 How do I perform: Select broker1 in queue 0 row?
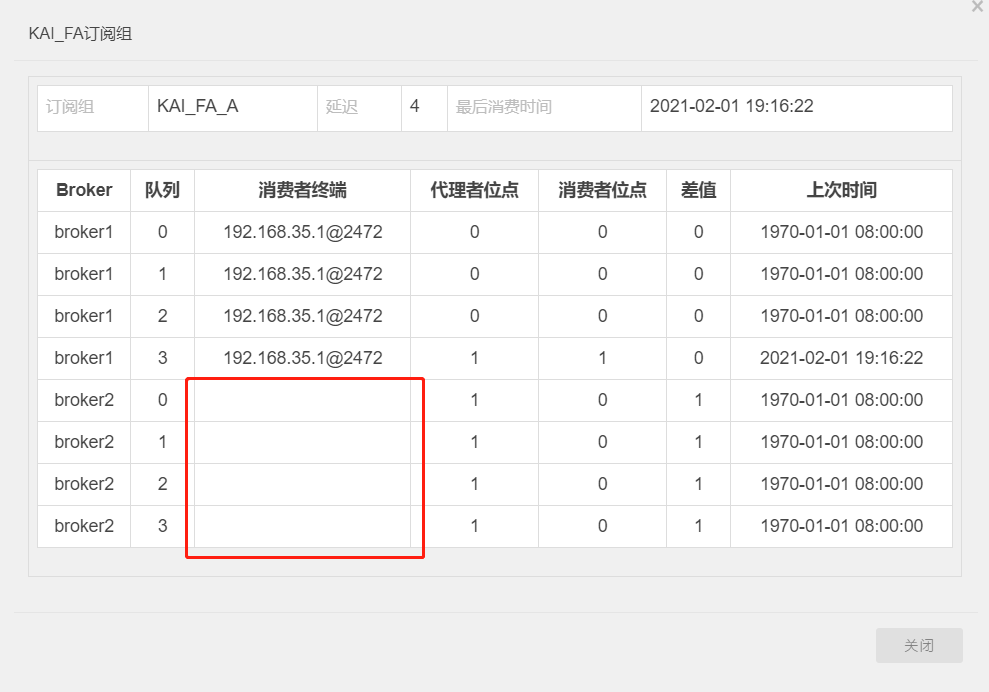click(84, 232)
